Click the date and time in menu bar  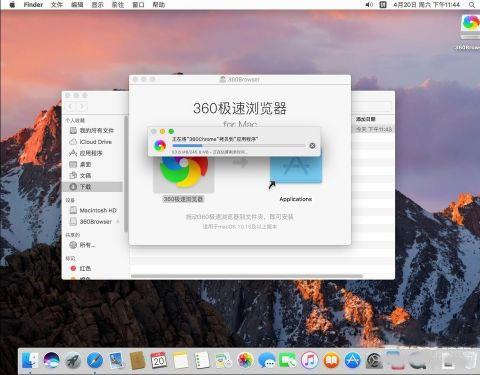[426, 5]
